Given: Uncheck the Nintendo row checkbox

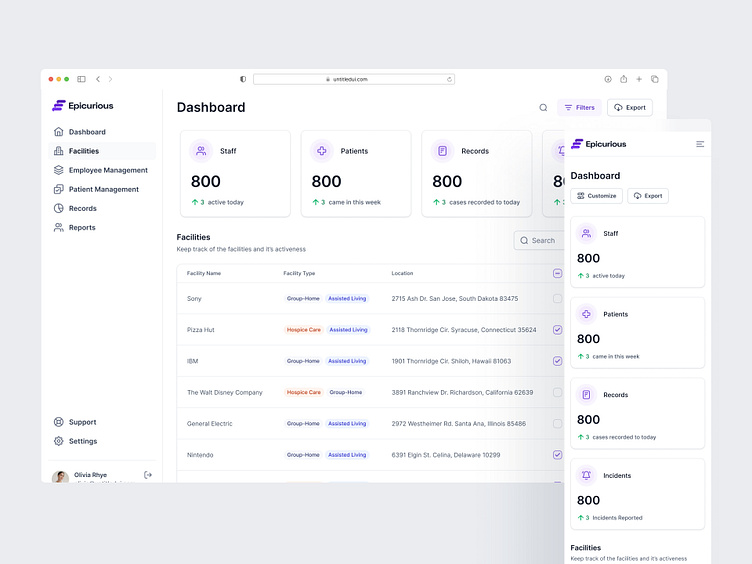Looking at the screenshot, I should [557, 455].
